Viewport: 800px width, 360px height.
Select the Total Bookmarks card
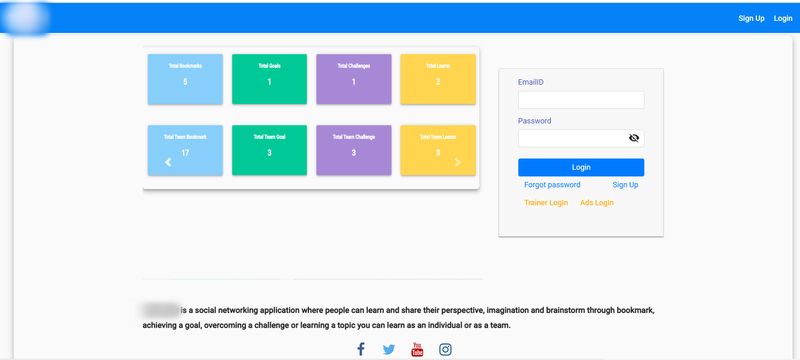[185, 79]
